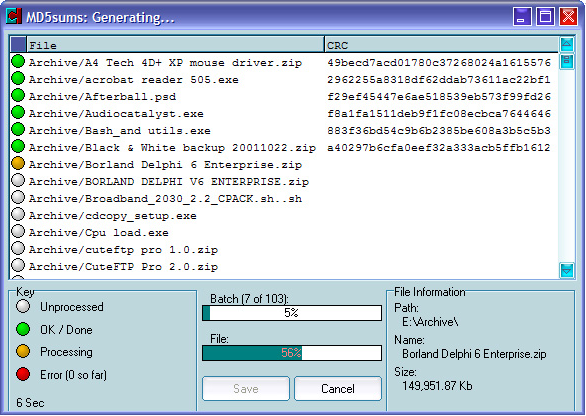This screenshot has width=586, height=416.
Task: Click the grayed Save button
Action: pyautogui.click(x=246, y=389)
